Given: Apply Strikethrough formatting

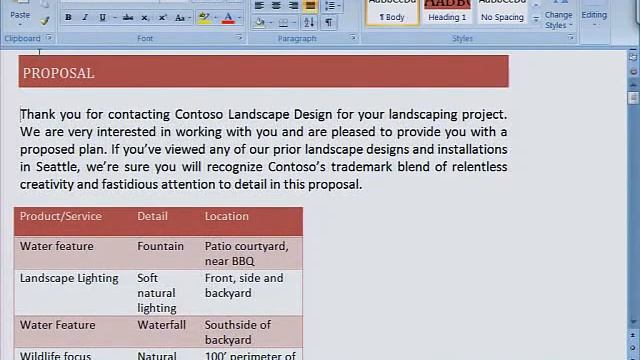Looking at the screenshot, I should click(x=128, y=18).
